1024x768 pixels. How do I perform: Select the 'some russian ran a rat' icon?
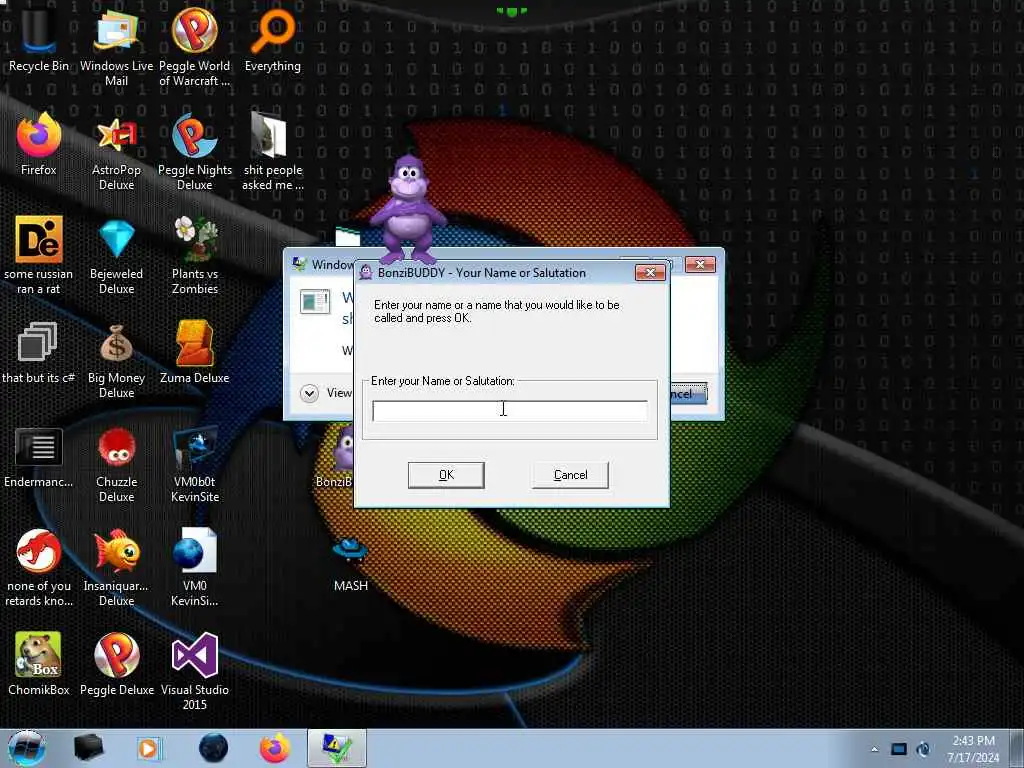click(x=39, y=255)
